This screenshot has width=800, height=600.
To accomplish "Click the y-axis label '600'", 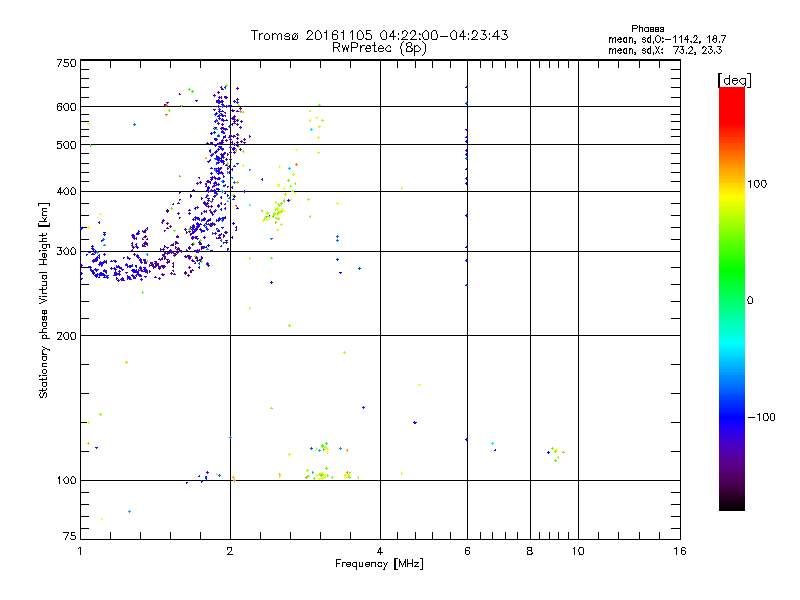I will [x=66, y=107].
